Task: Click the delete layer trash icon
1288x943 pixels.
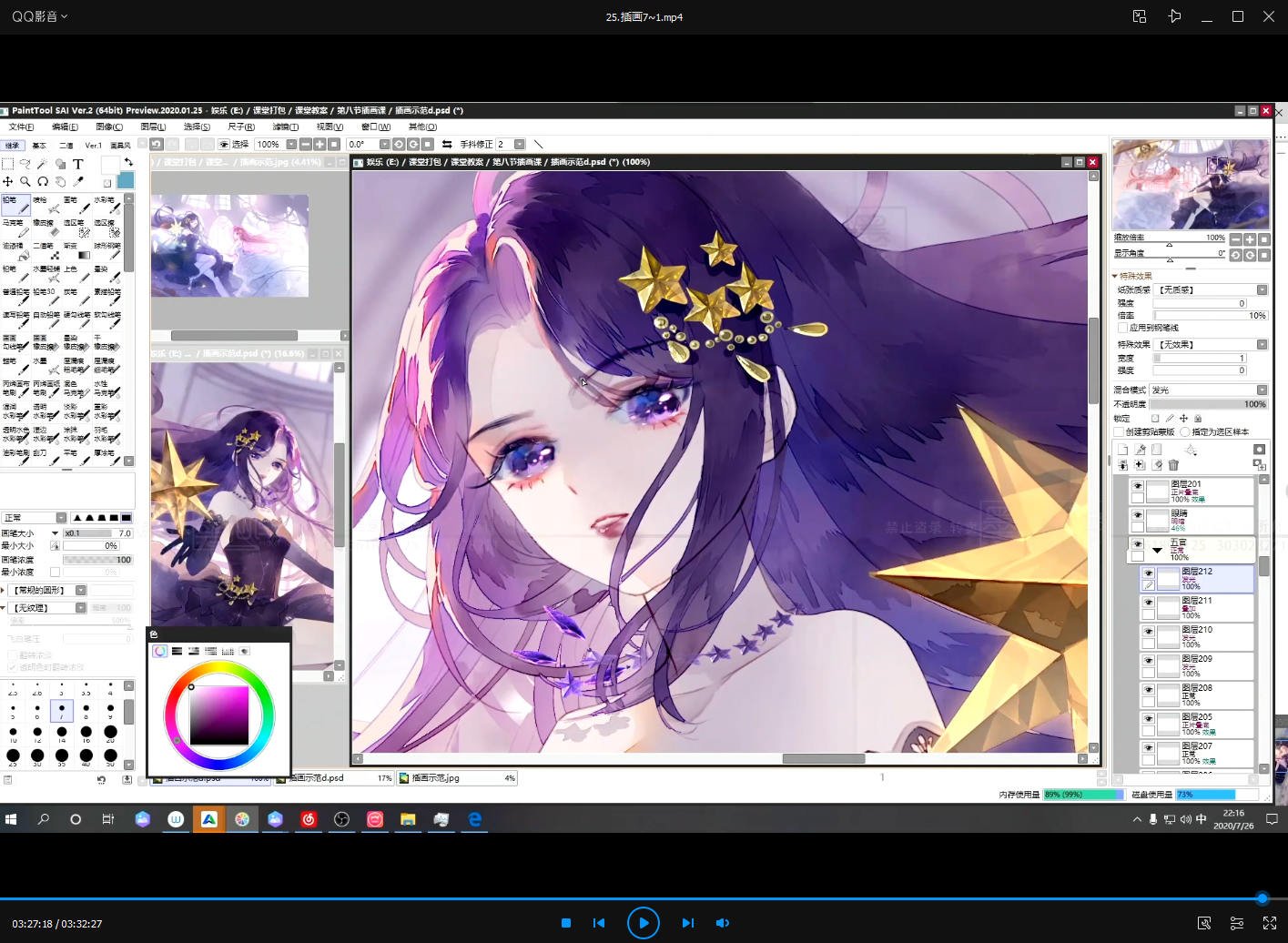Action: [1173, 465]
